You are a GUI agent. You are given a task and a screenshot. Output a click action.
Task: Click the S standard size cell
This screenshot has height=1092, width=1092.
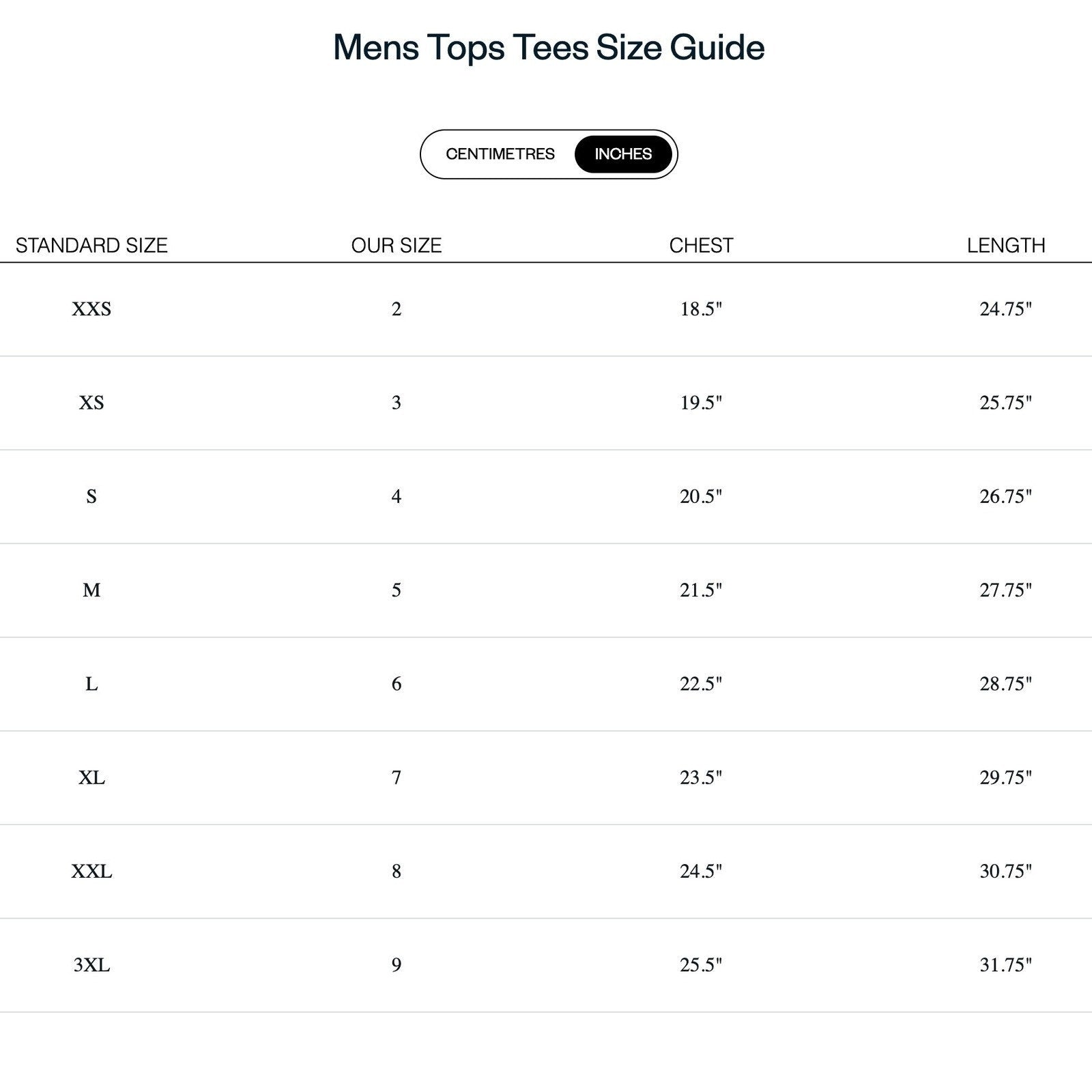coord(91,497)
